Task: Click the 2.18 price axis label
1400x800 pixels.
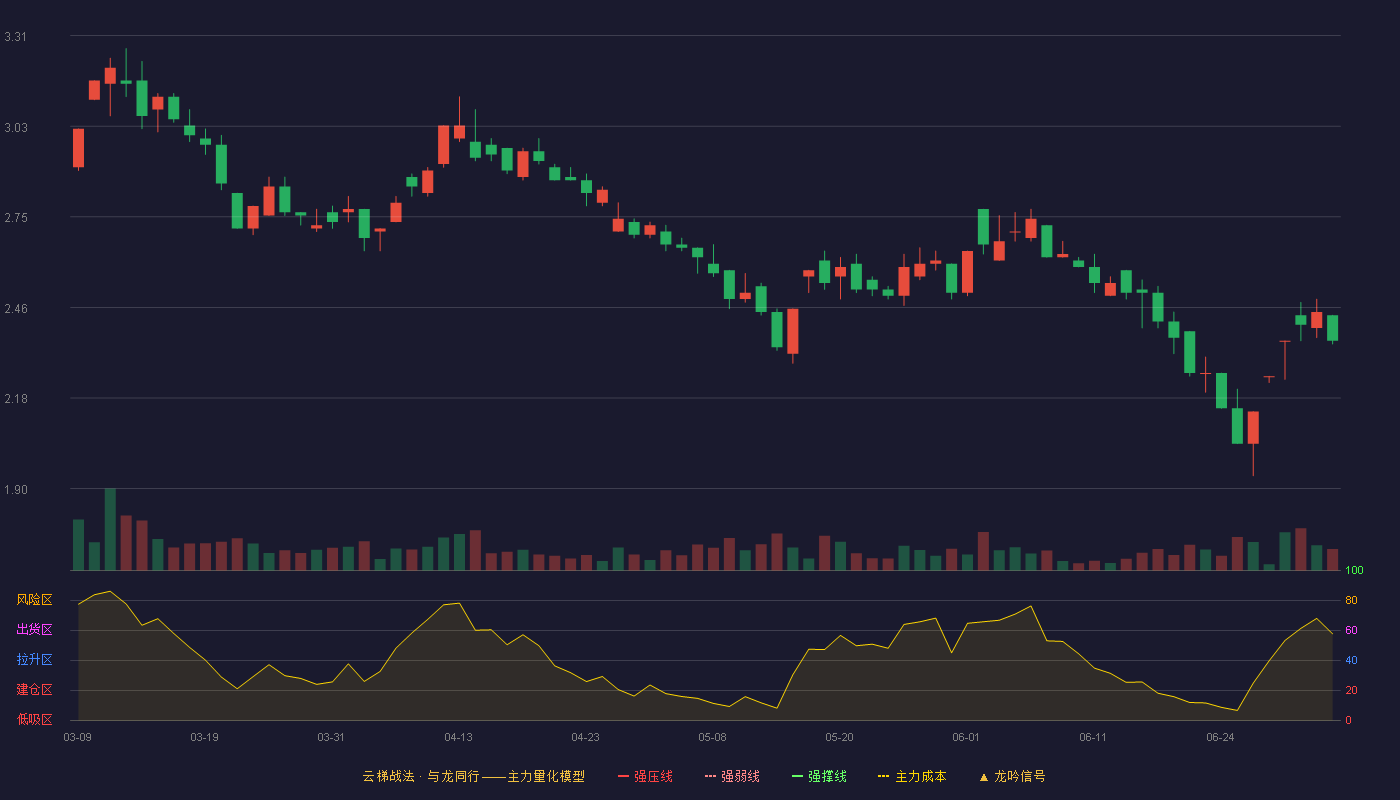Action: point(15,399)
